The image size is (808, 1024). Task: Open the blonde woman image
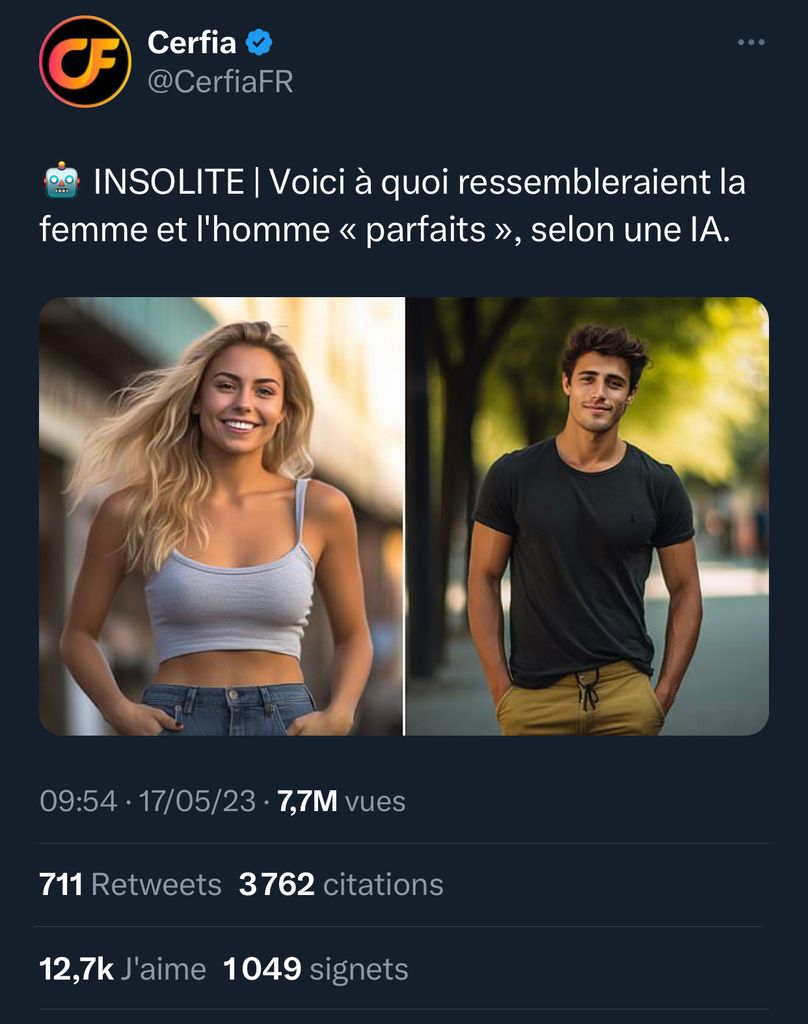tap(221, 516)
